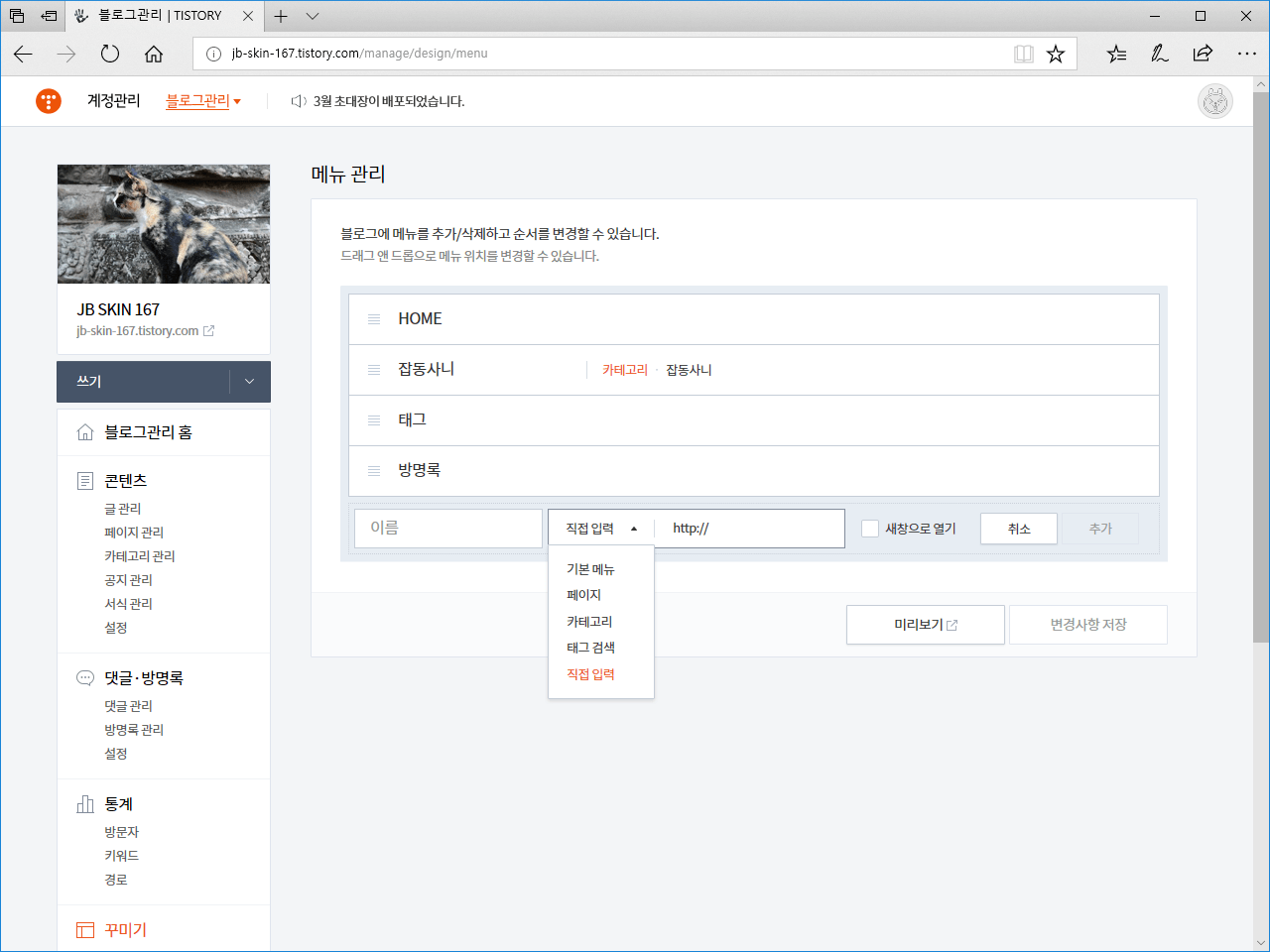
Task: Open the favorites hub icon
Action: 1116,54
